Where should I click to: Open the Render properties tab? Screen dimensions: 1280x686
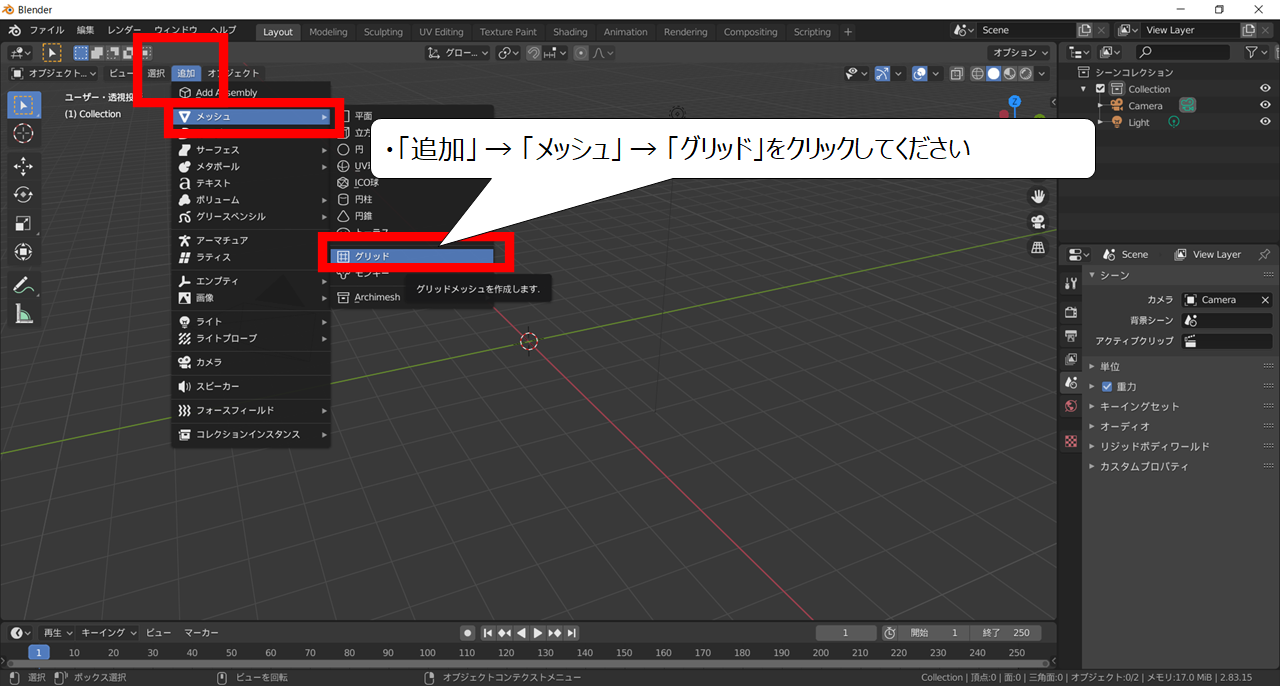click(1071, 311)
